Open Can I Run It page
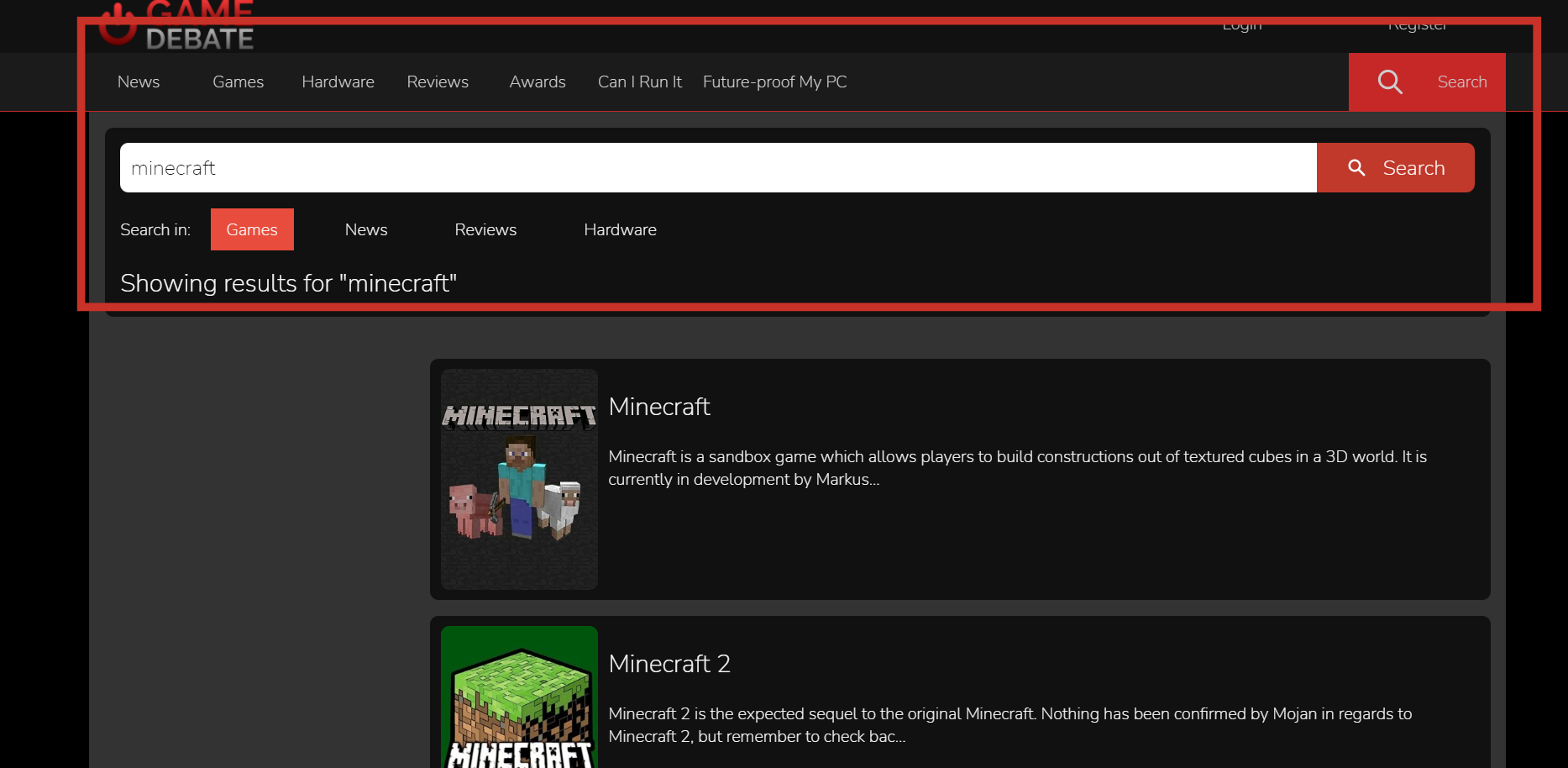 640,82
